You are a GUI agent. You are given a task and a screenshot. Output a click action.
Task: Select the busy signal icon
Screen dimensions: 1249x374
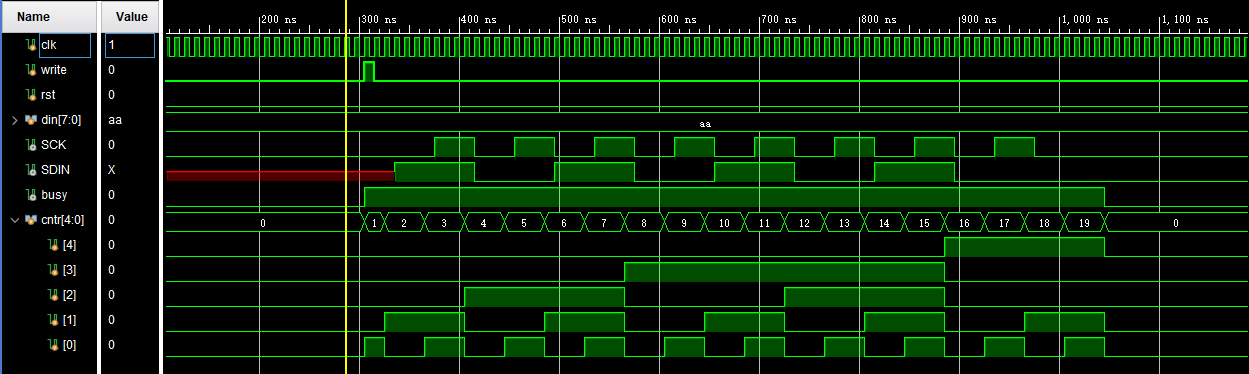click(x=32, y=195)
